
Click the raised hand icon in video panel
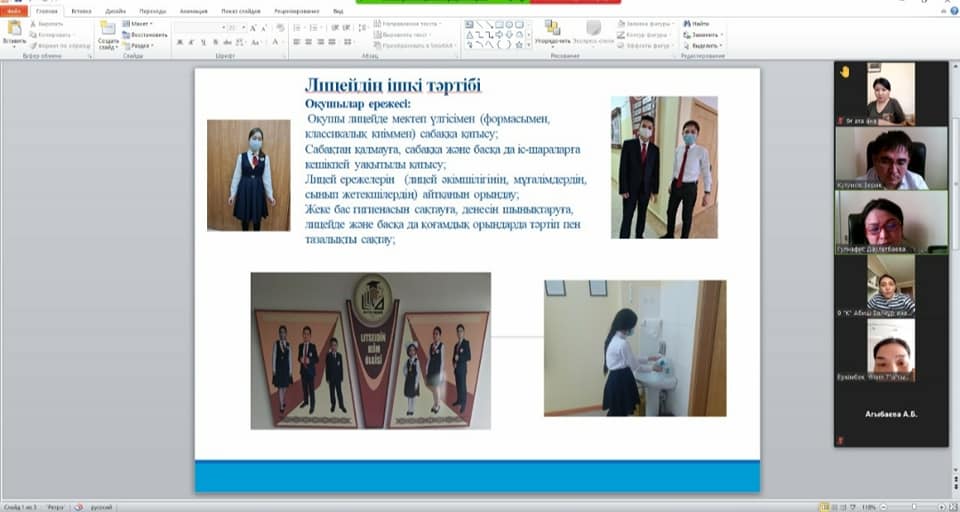pos(845,72)
